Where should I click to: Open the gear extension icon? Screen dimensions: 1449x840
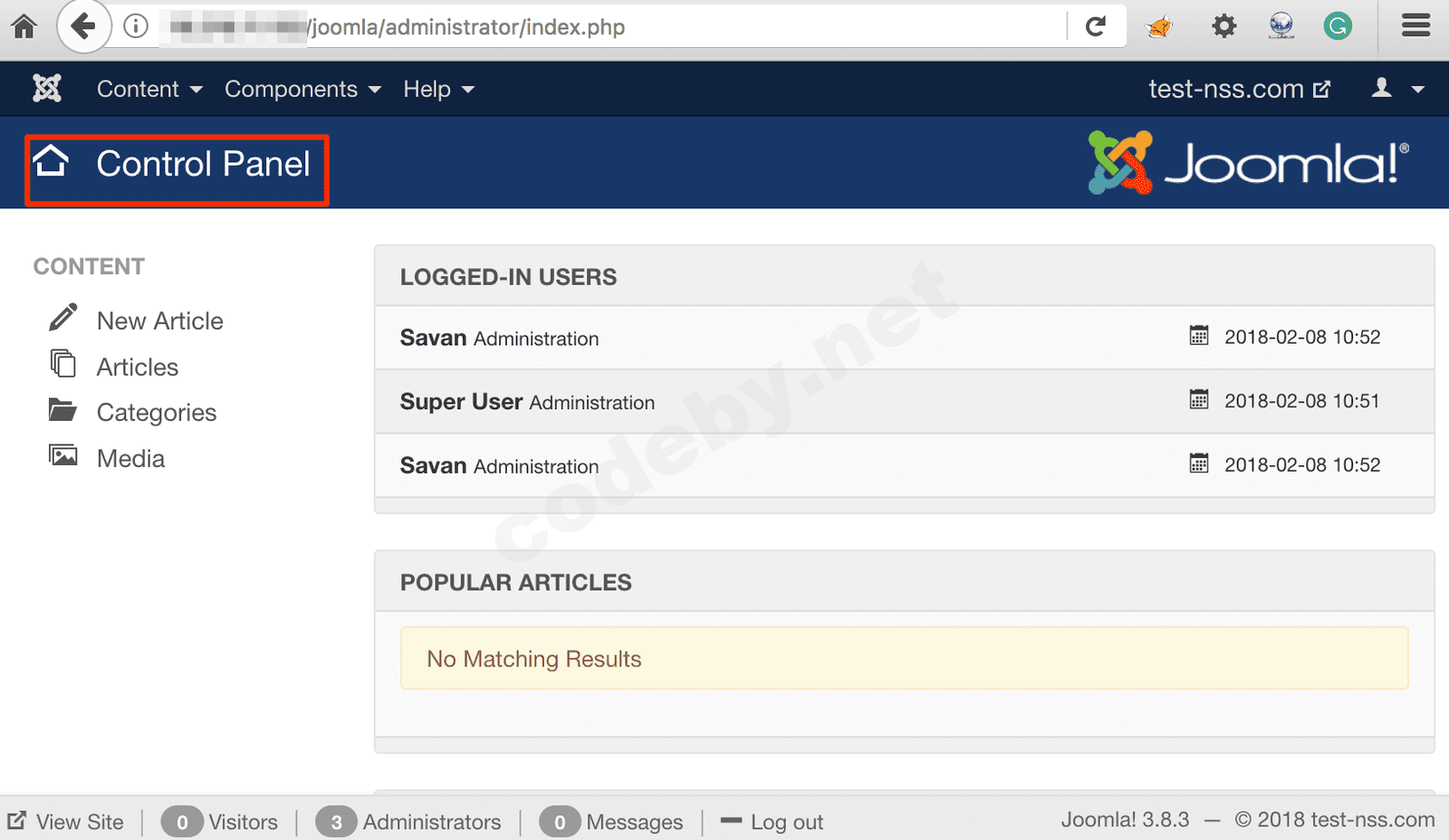(x=1223, y=26)
